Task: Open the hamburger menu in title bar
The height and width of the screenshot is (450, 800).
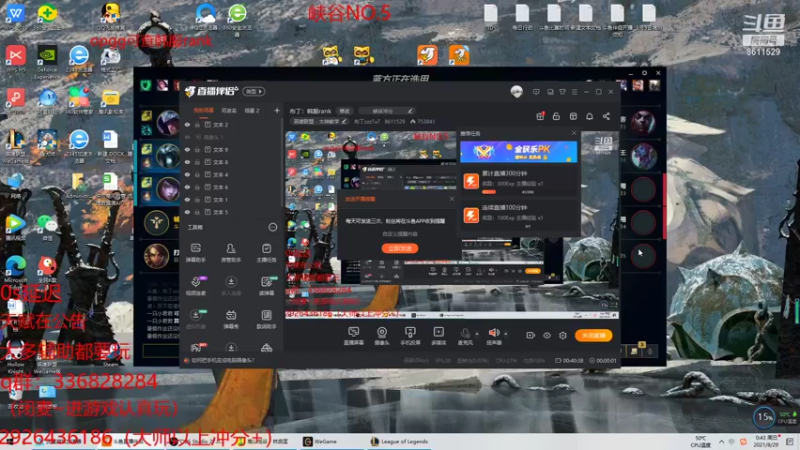Action: [574, 92]
